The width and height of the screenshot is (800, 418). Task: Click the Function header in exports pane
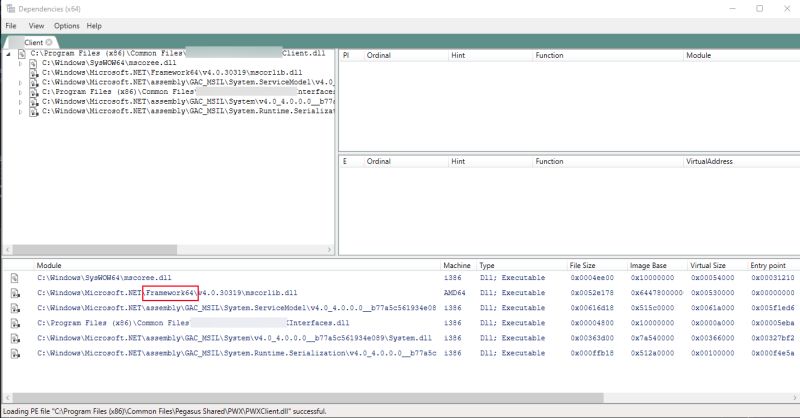607,161
